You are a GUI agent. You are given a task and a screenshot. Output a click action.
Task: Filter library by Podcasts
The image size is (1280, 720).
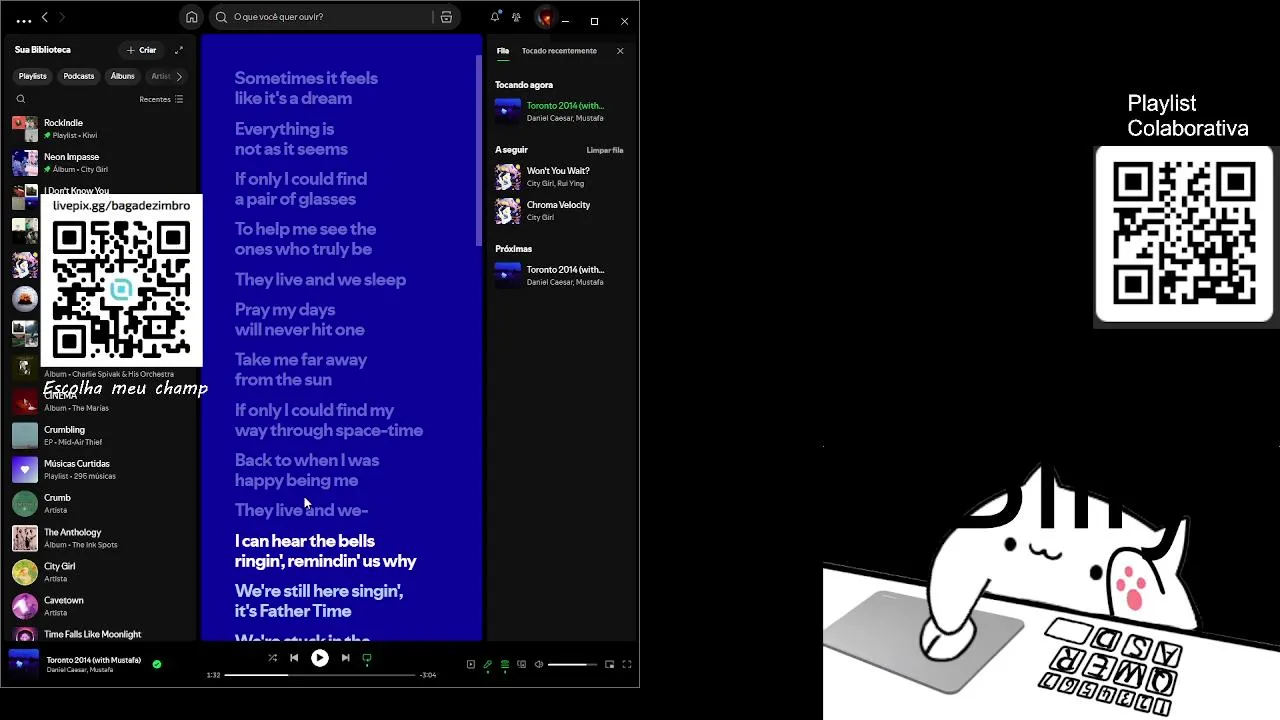click(x=79, y=76)
